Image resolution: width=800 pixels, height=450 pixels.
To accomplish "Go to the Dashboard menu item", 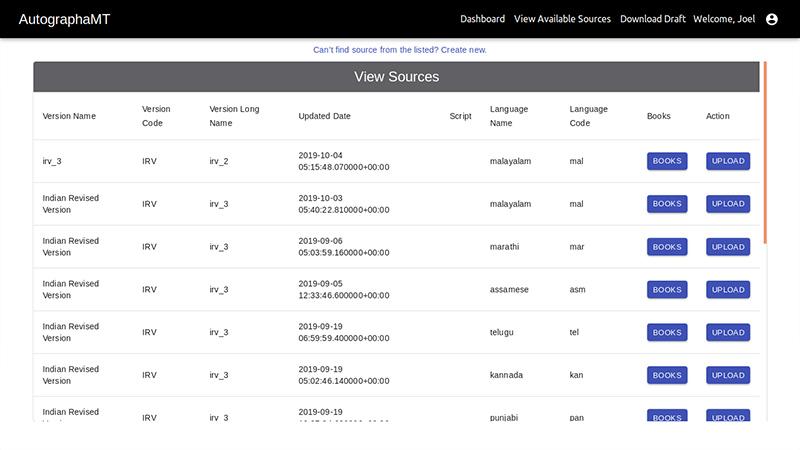I will [x=482, y=19].
